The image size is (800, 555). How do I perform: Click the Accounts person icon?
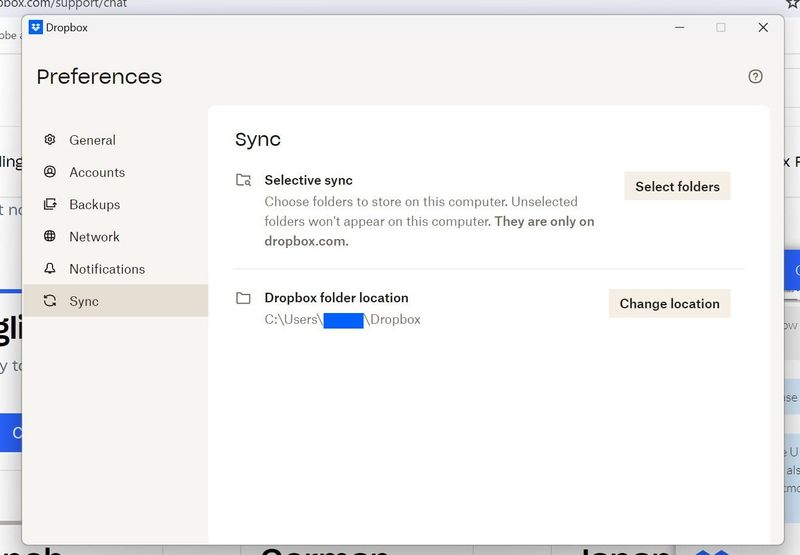pyautogui.click(x=49, y=171)
